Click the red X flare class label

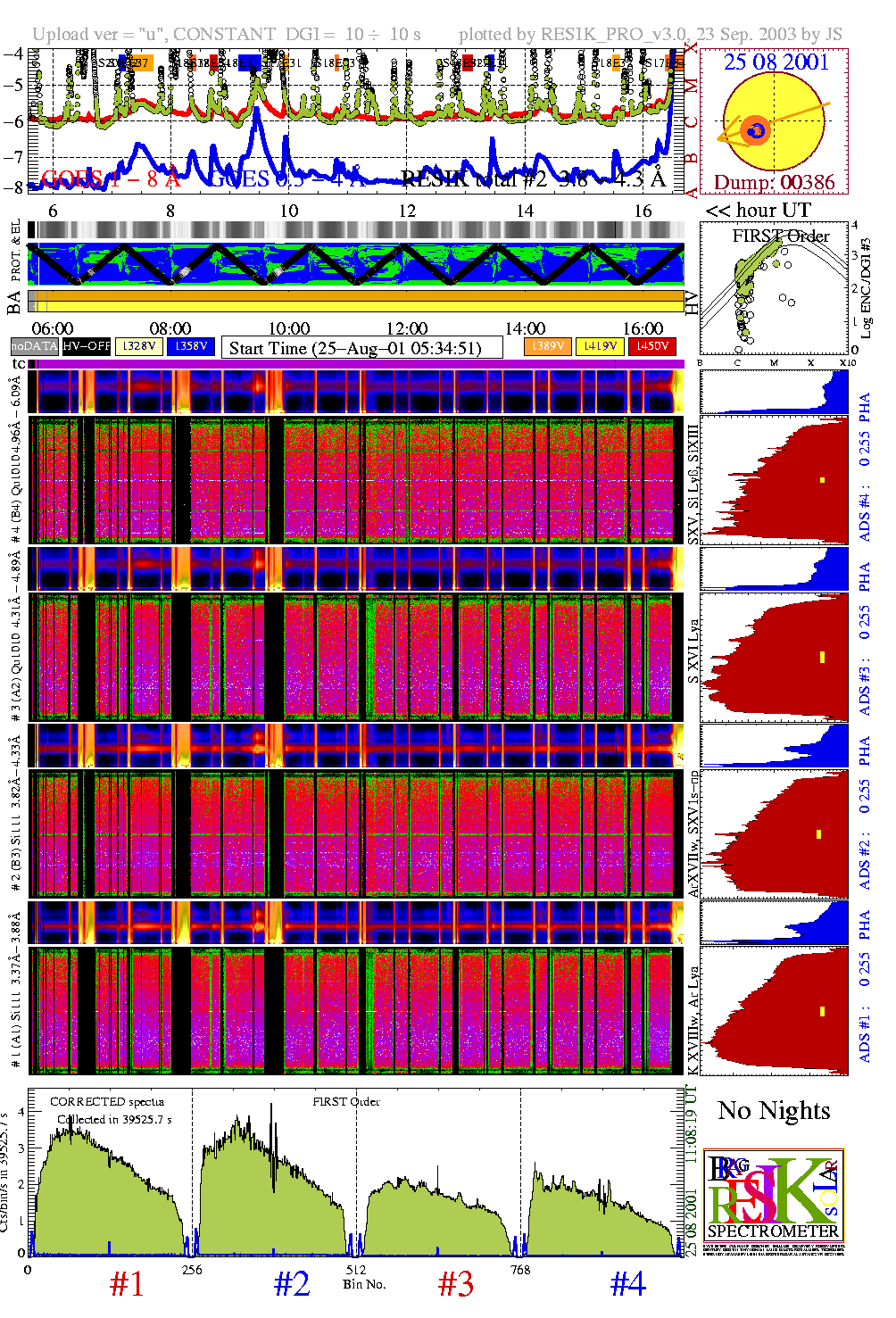pyautogui.click(x=692, y=47)
